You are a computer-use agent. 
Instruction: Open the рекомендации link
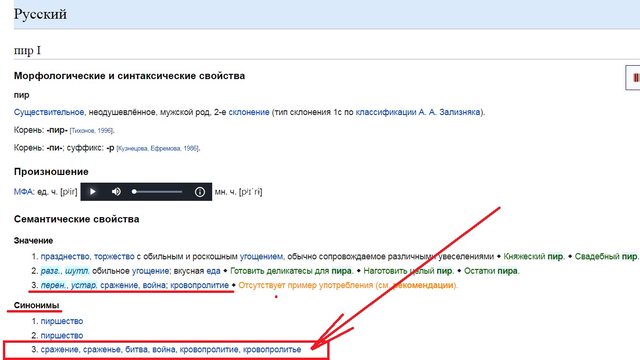pos(422,285)
